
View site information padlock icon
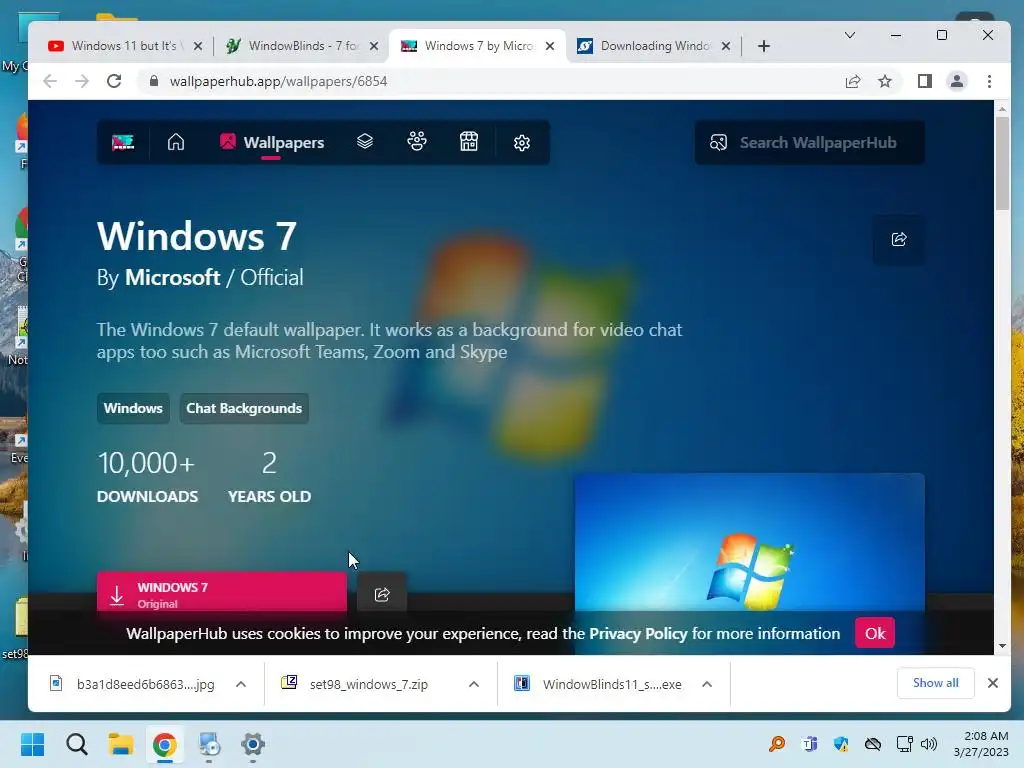(x=153, y=81)
